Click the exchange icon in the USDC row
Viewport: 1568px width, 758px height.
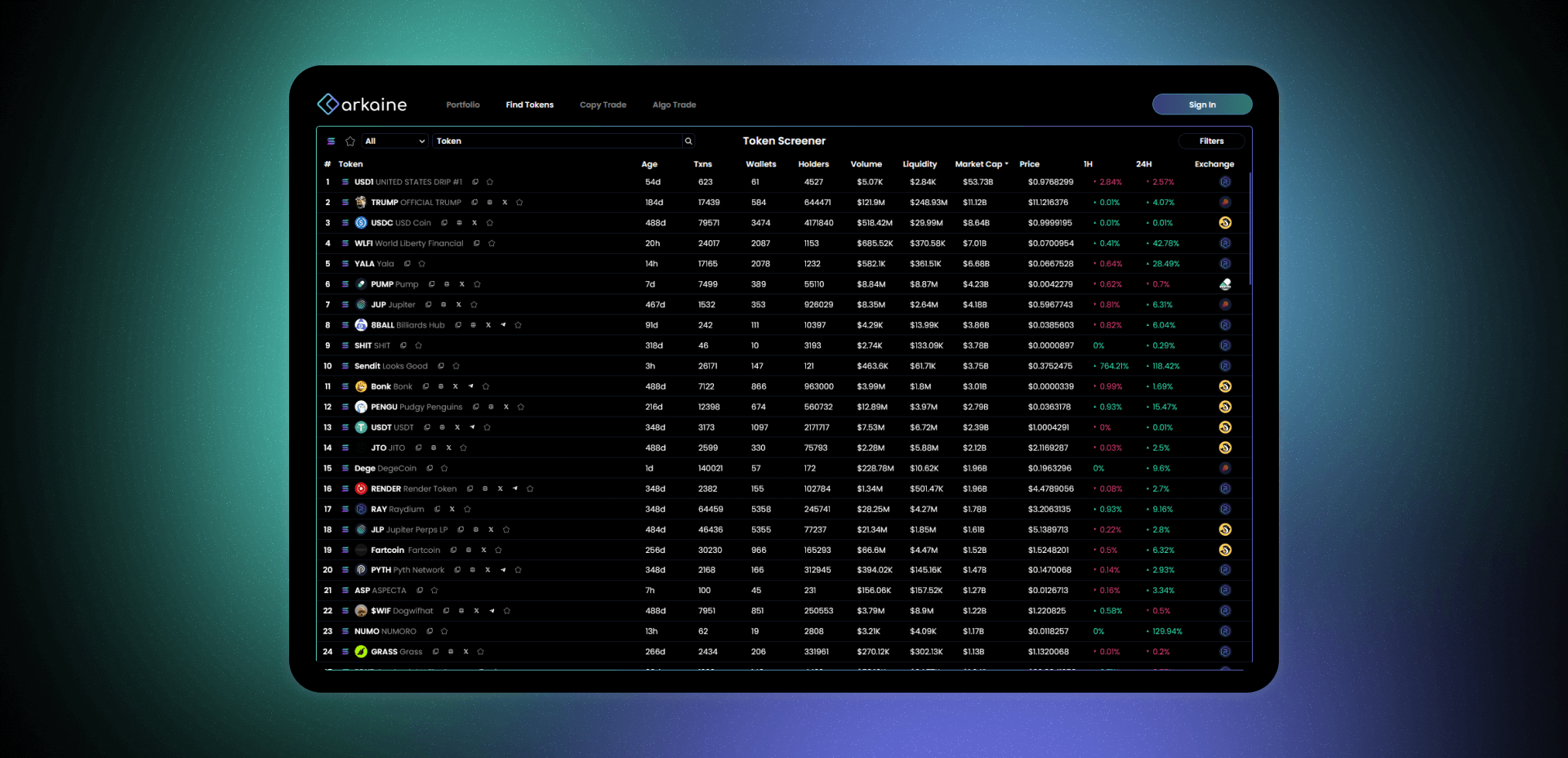pos(1225,223)
